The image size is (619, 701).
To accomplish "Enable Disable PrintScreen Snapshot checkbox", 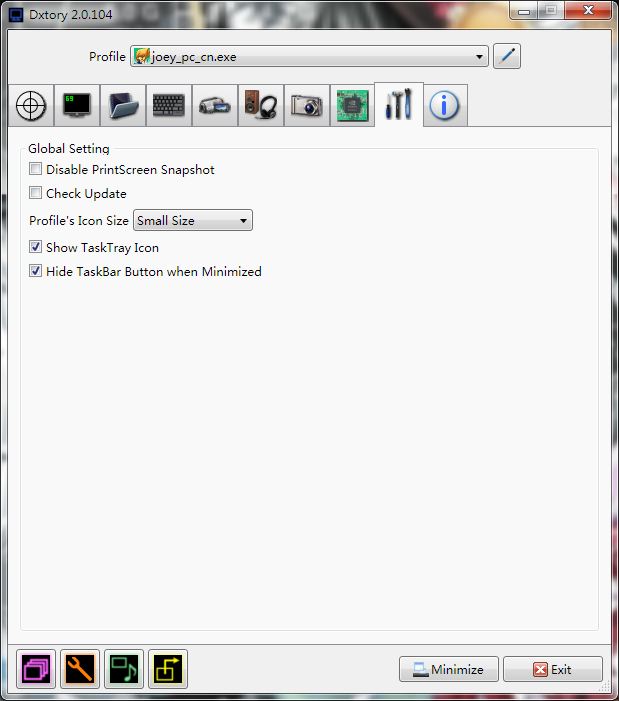I will pos(36,170).
